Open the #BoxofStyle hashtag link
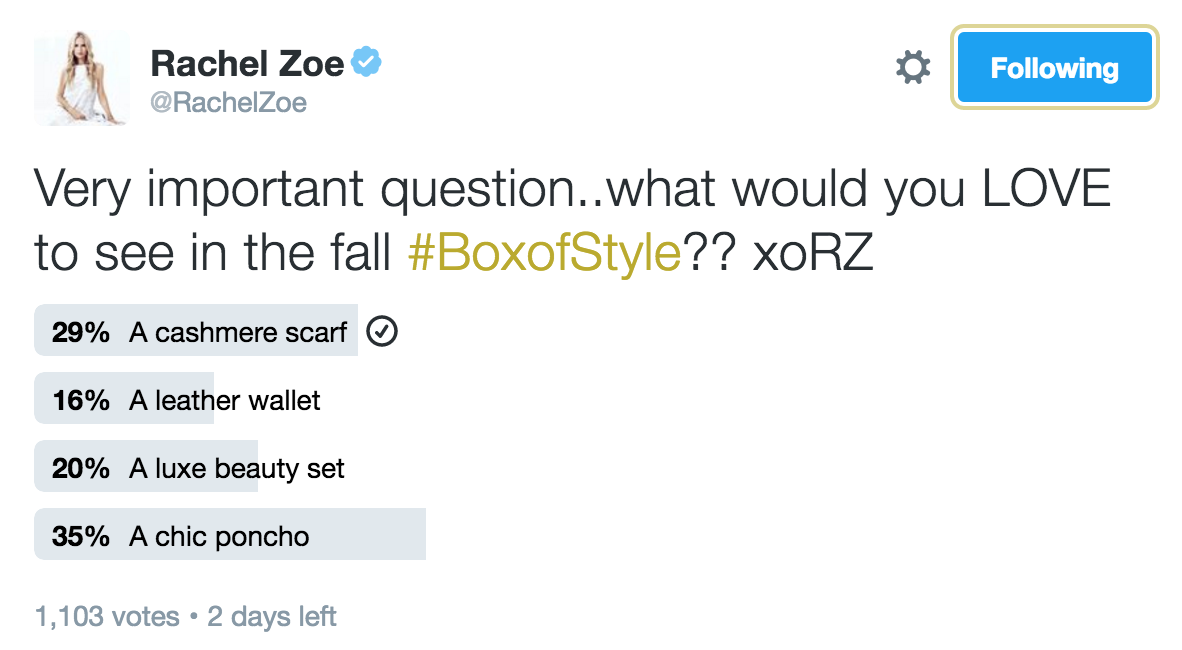The image size is (1182, 650). coord(544,252)
